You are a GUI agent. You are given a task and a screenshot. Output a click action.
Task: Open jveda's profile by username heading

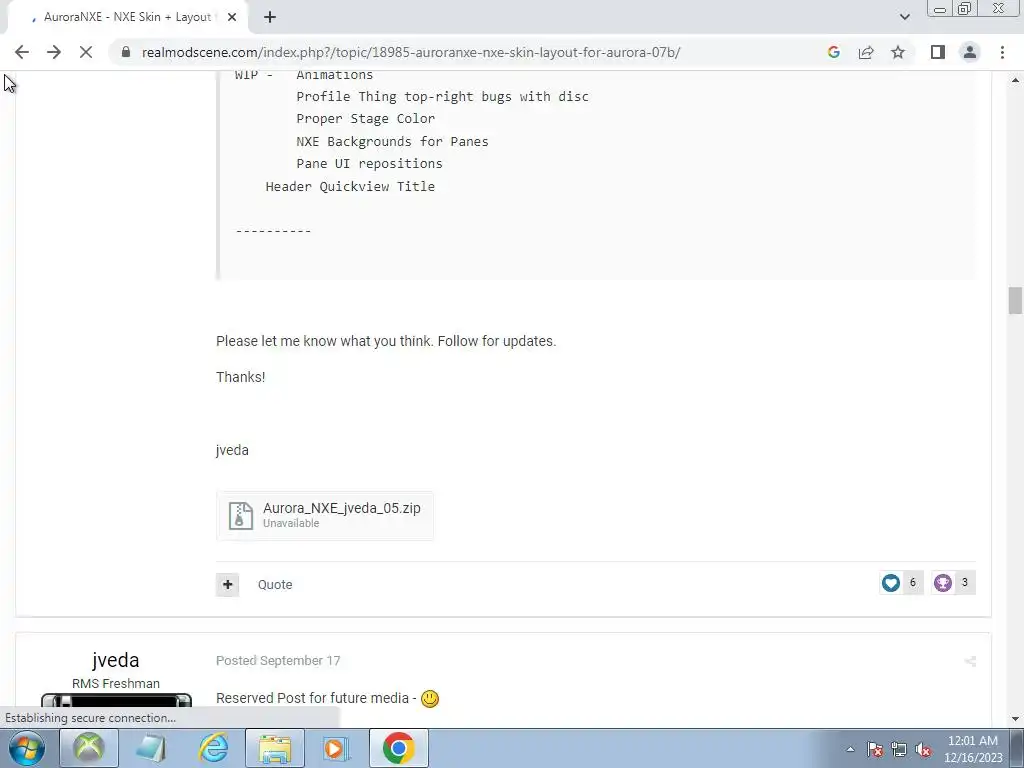click(116, 660)
